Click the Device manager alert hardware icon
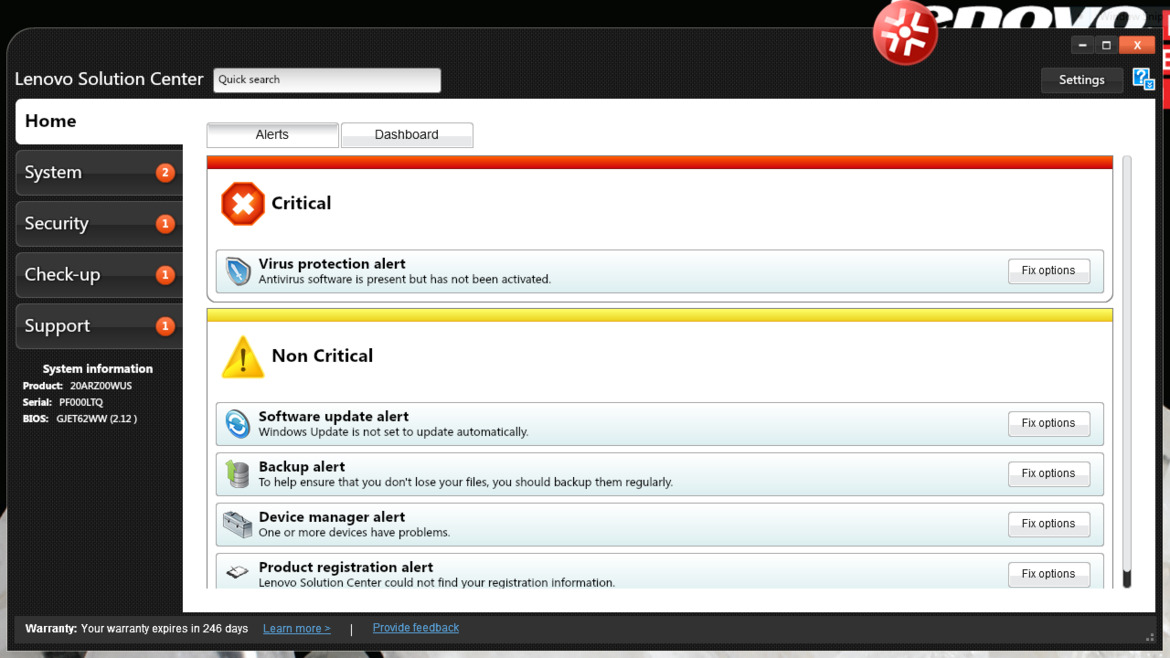This screenshot has width=1170, height=658. [237, 524]
